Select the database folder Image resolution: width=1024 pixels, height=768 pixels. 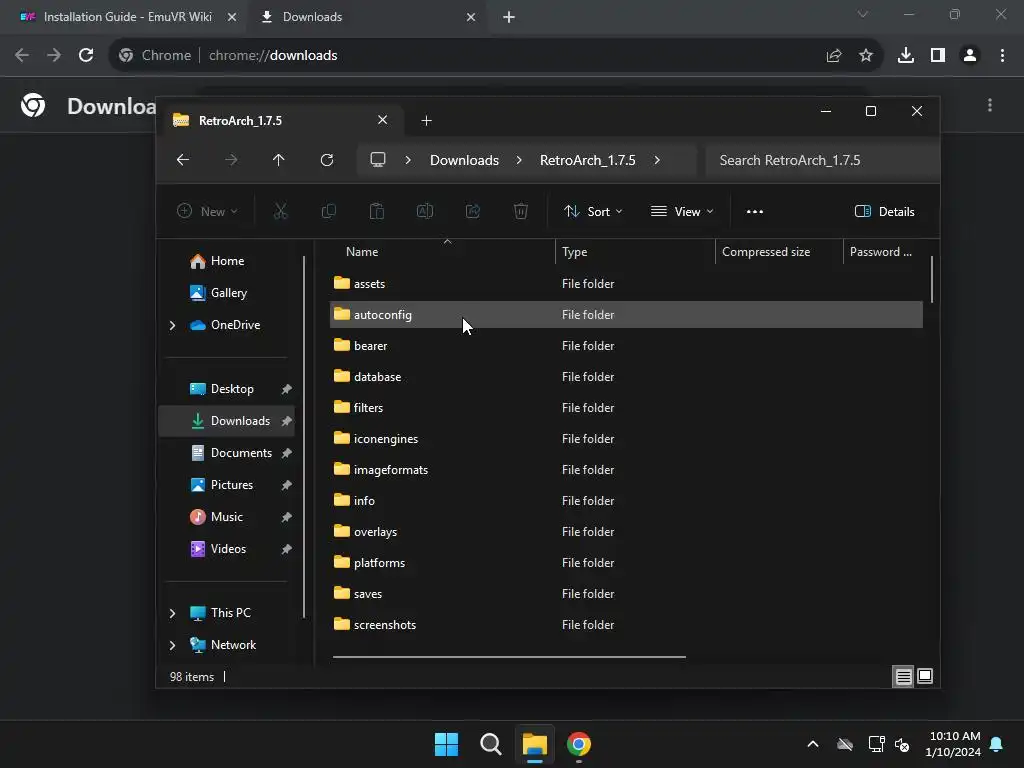coord(626,377)
